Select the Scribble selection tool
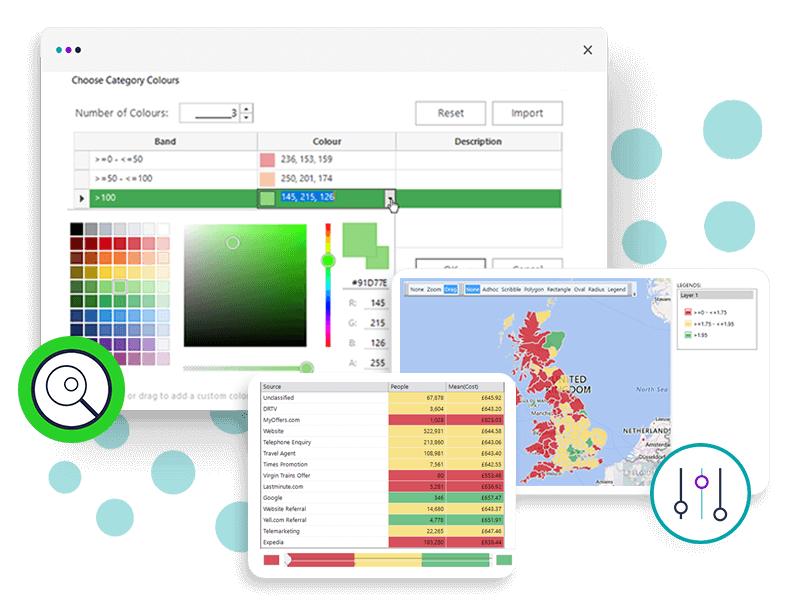The image size is (800, 600). (x=508, y=289)
